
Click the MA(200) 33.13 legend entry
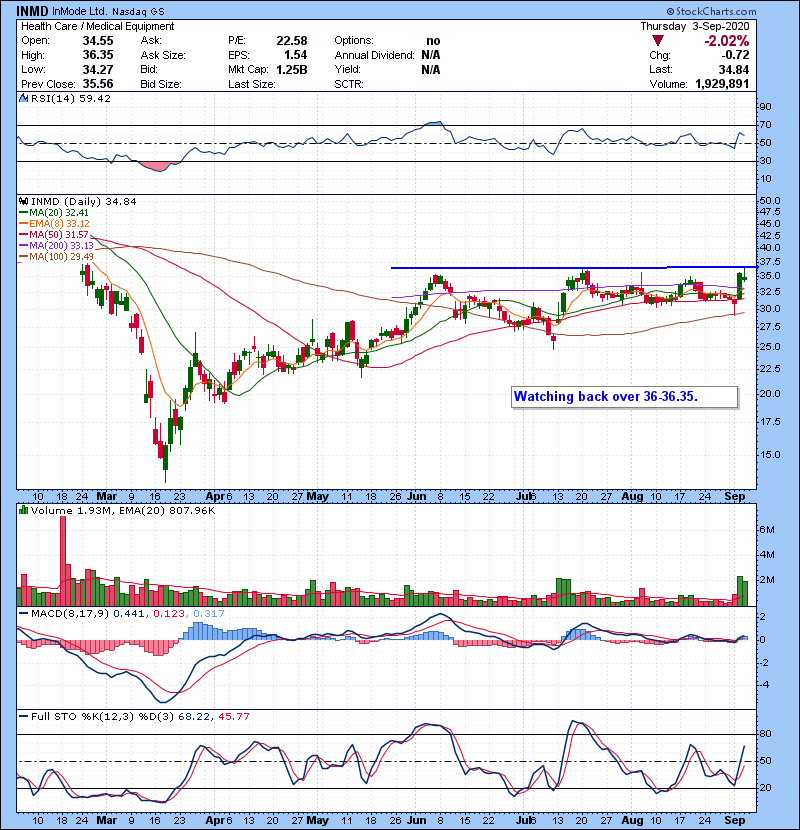[x=57, y=246]
